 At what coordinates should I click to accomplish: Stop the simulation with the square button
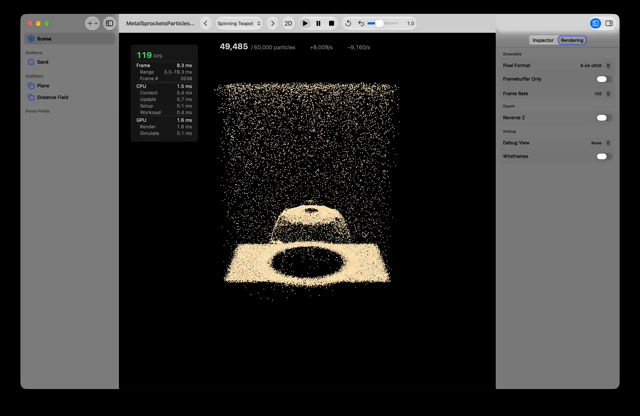click(x=331, y=23)
